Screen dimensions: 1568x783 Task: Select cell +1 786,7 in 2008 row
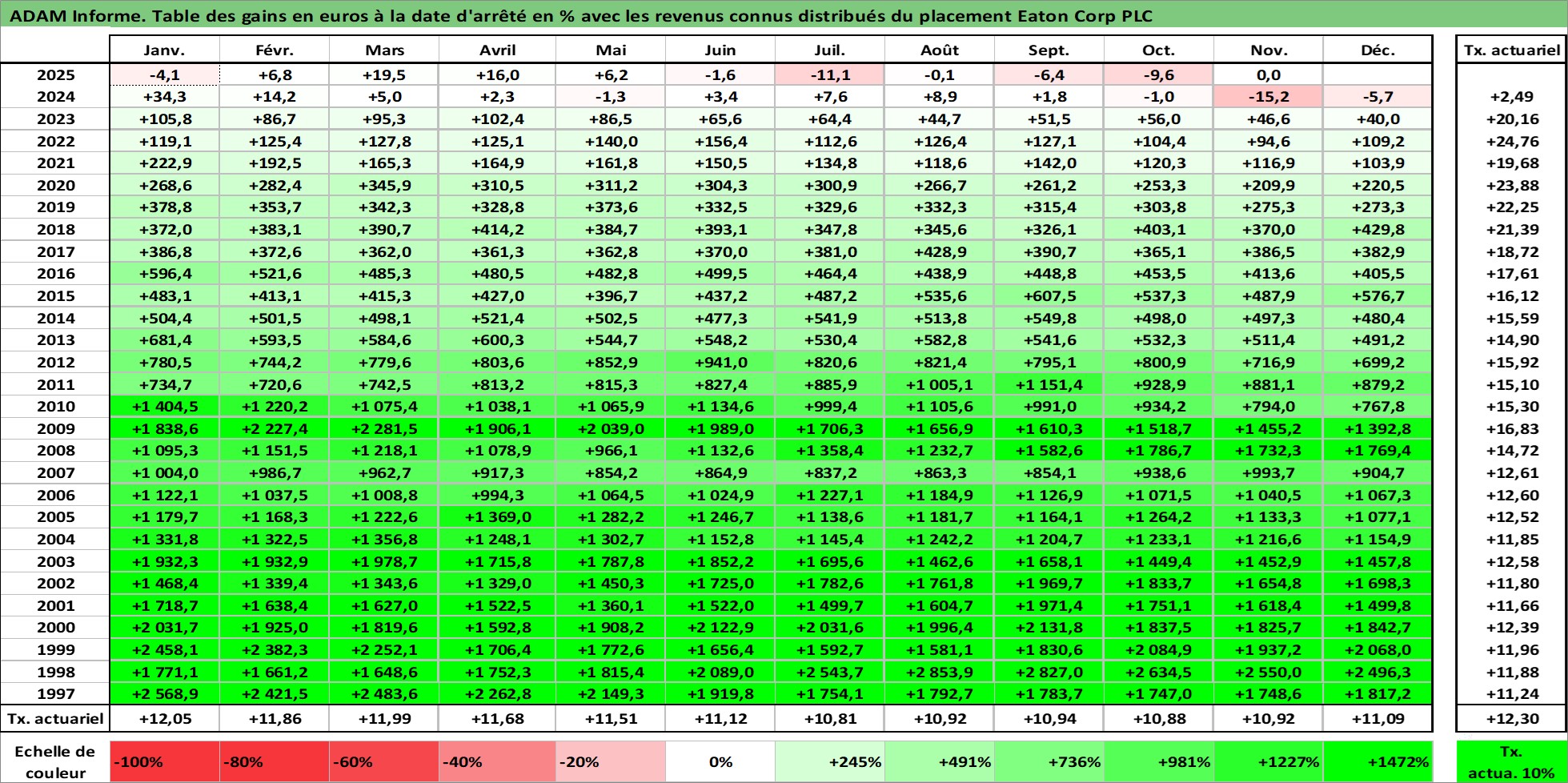(x=1158, y=451)
